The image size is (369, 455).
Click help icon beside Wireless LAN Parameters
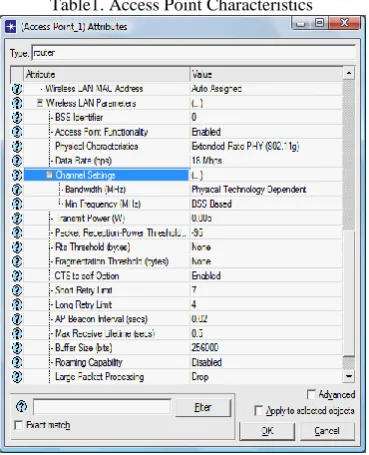(x=17, y=103)
